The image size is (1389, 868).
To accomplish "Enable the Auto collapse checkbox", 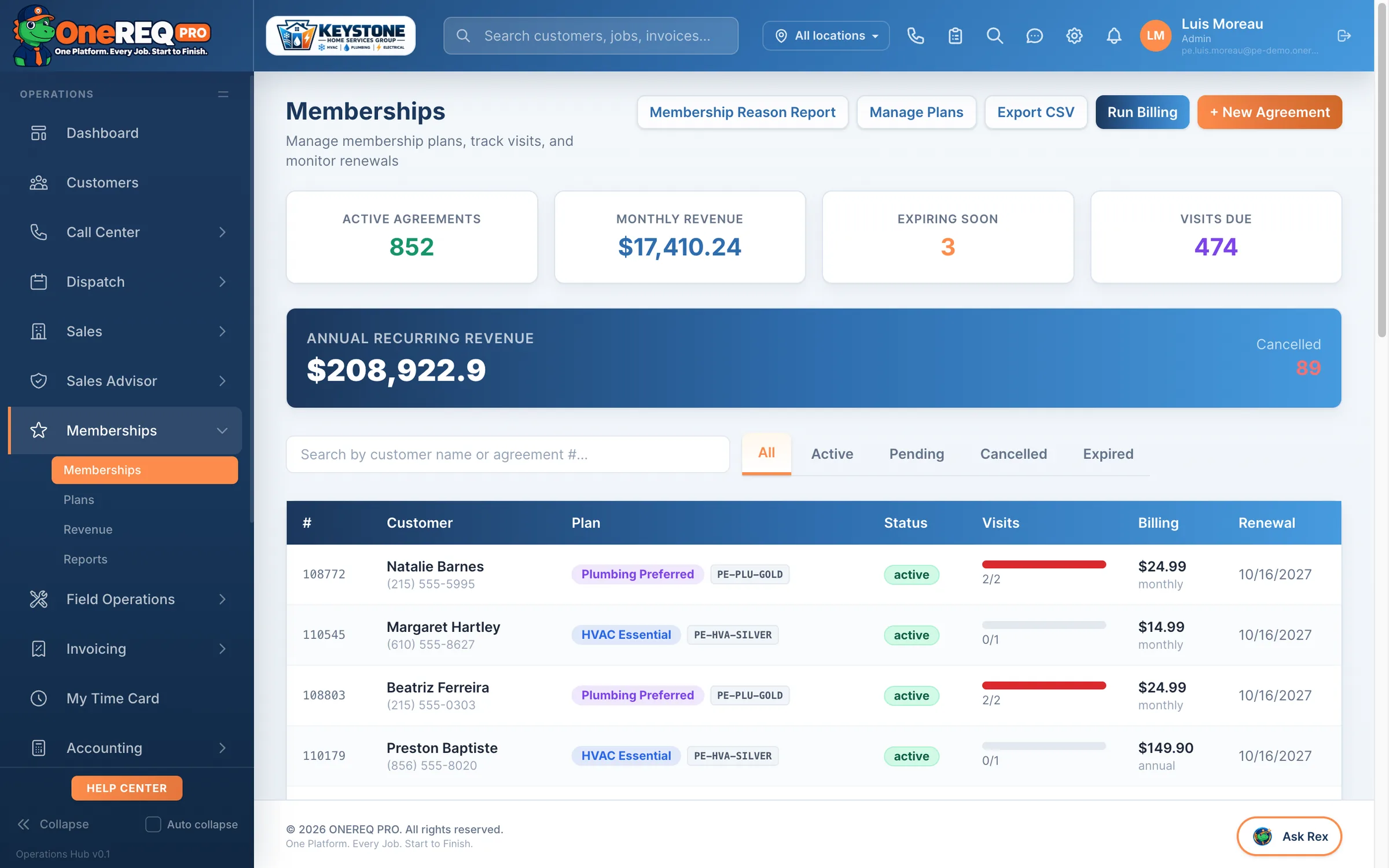I will [x=153, y=824].
